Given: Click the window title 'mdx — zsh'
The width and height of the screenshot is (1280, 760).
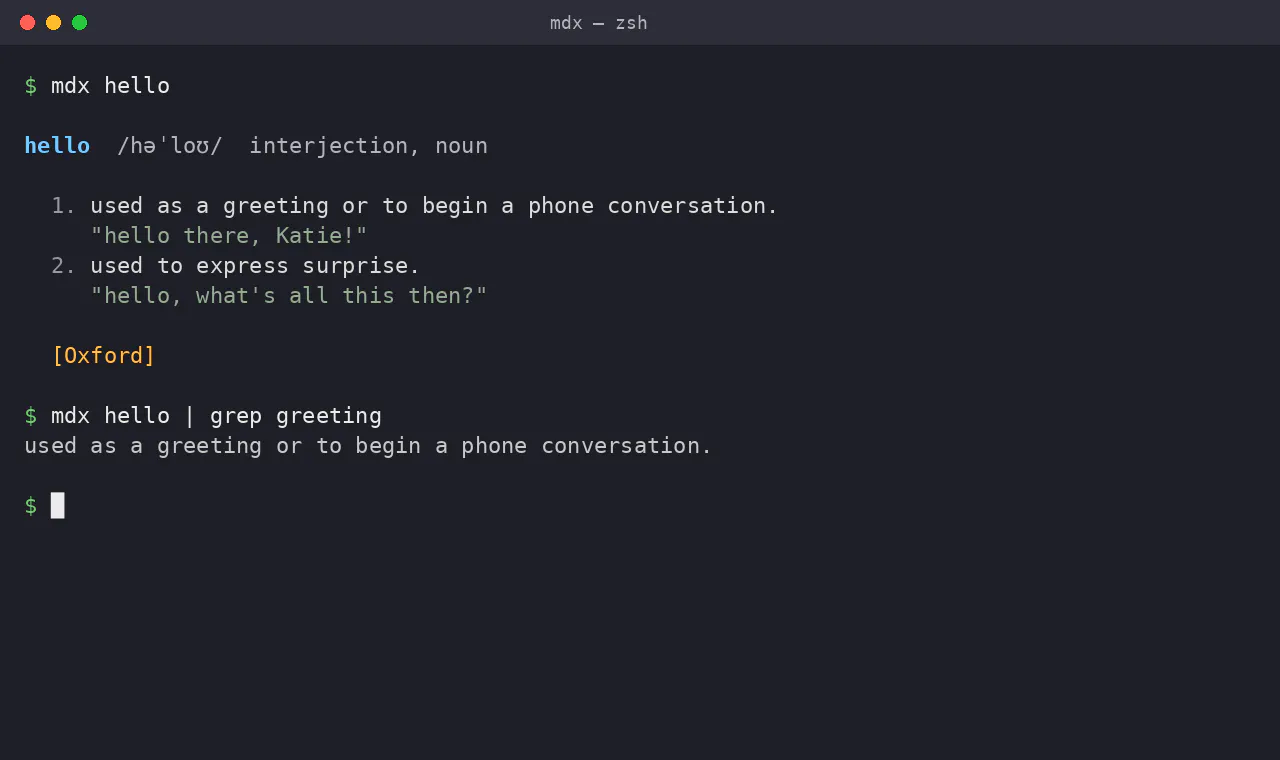Looking at the screenshot, I should tap(598, 22).
